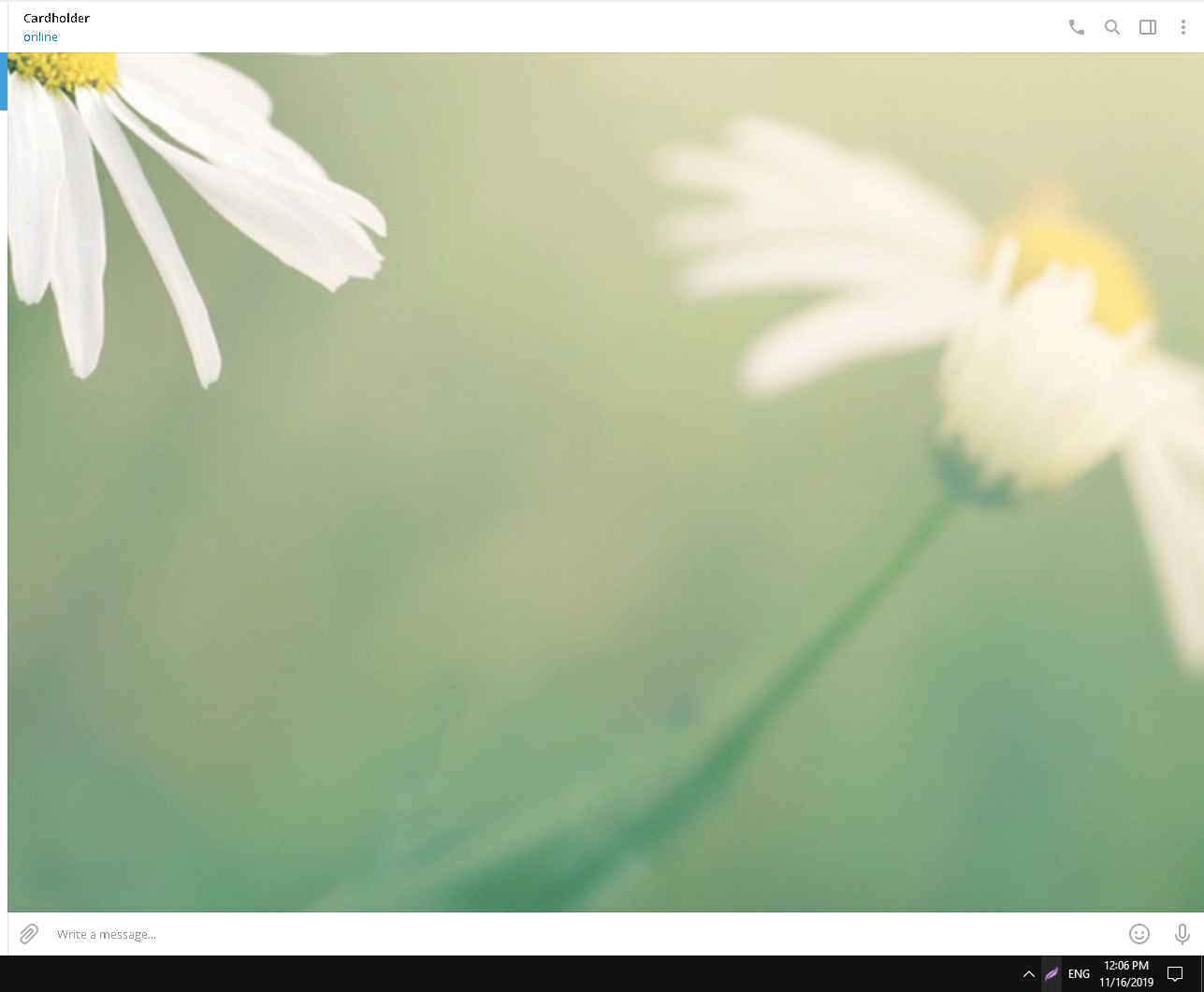Open Cardholder's profile from the chat title
This screenshot has height=992, width=1204.
pos(56,18)
